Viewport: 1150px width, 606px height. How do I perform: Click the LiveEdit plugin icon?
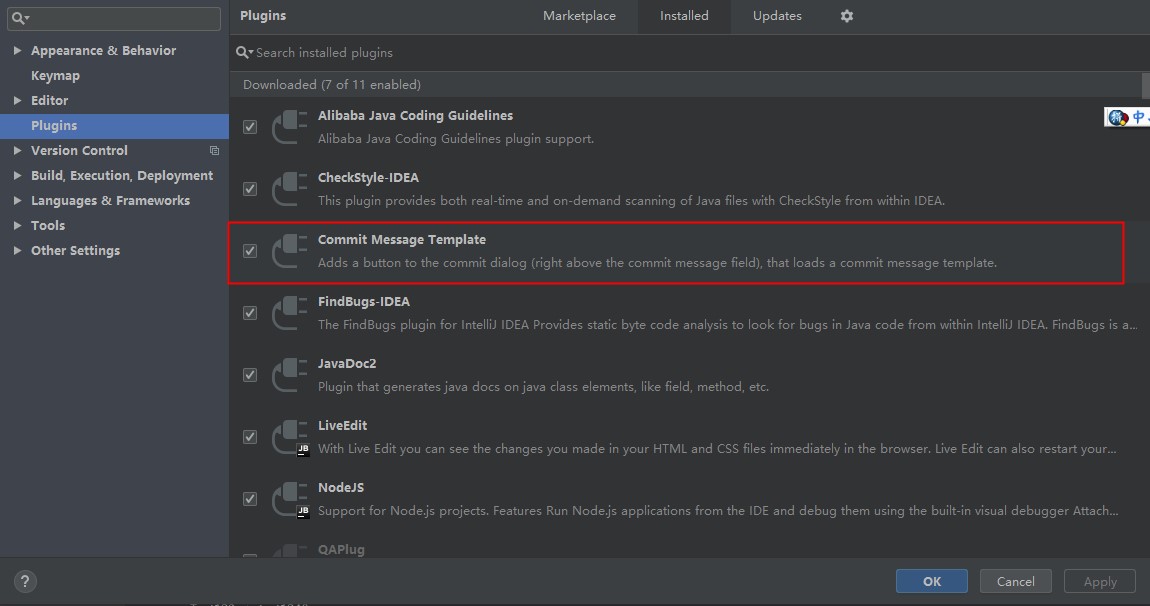pos(290,436)
